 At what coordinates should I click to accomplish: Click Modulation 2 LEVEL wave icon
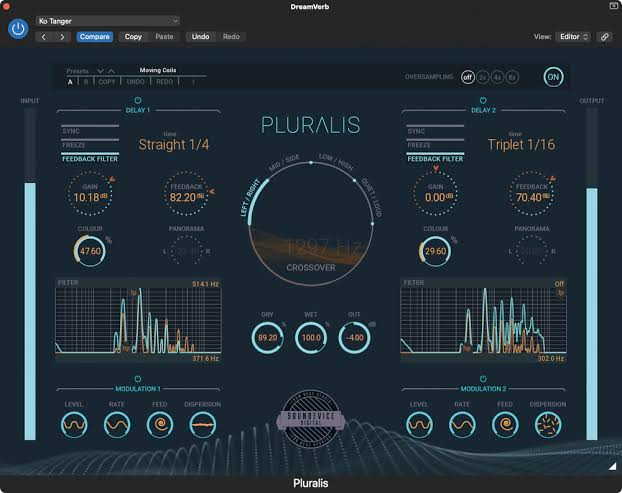coord(419,425)
